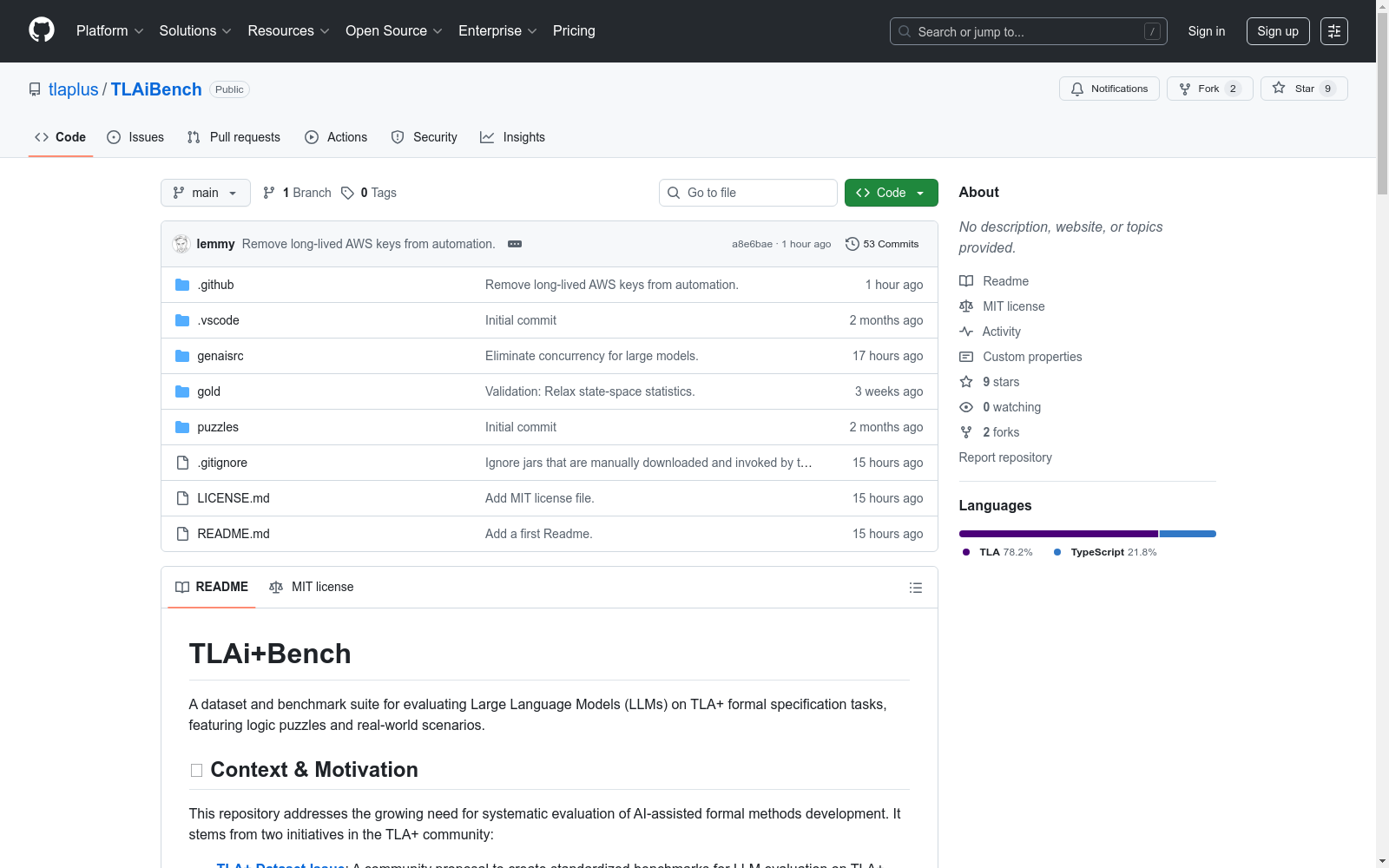Image resolution: width=1389 pixels, height=868 pixels.
Task: Open the Pricing page link
Action: 574,31
